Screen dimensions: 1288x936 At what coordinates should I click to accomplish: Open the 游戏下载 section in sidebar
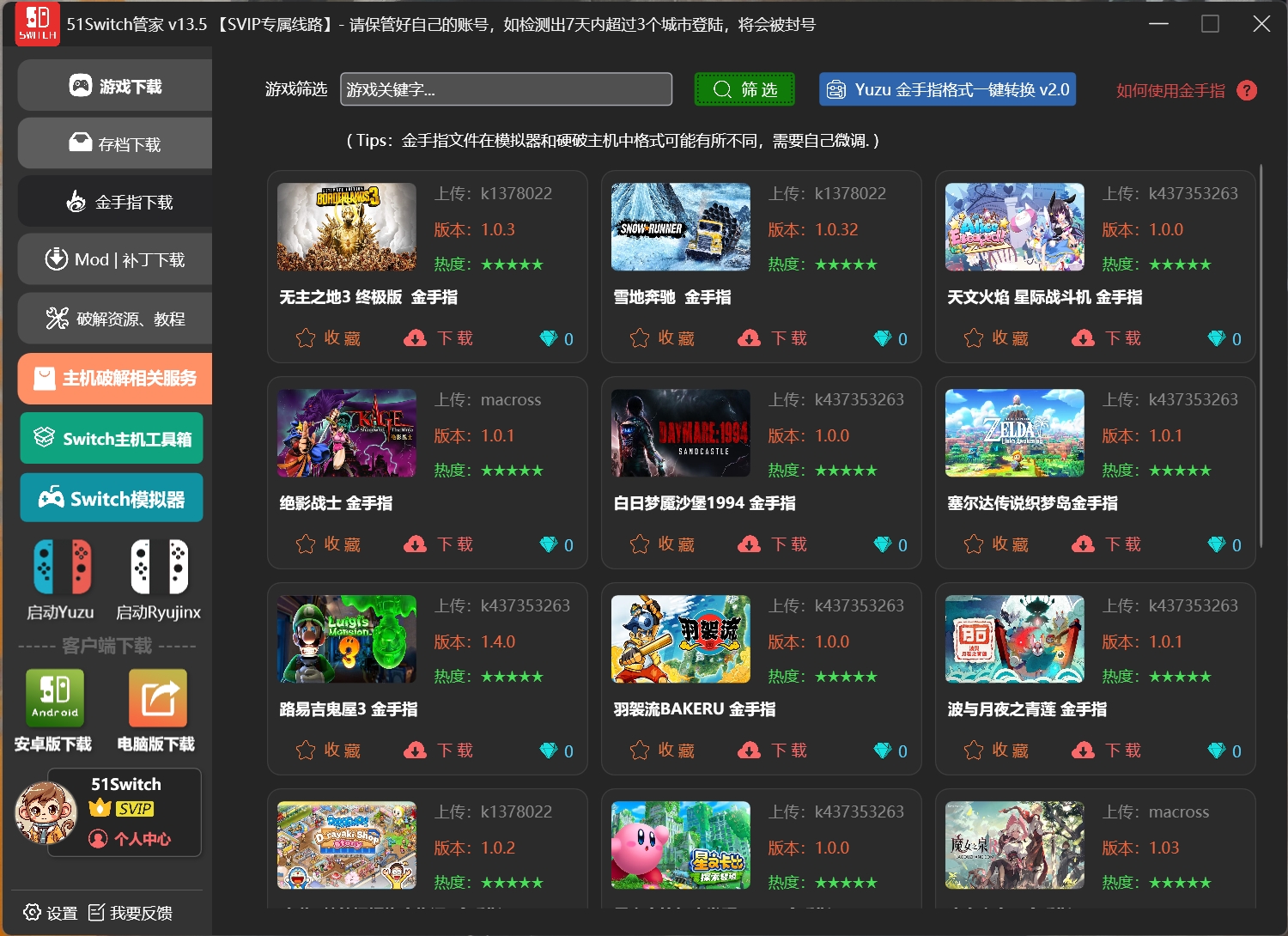pos(115,86)
